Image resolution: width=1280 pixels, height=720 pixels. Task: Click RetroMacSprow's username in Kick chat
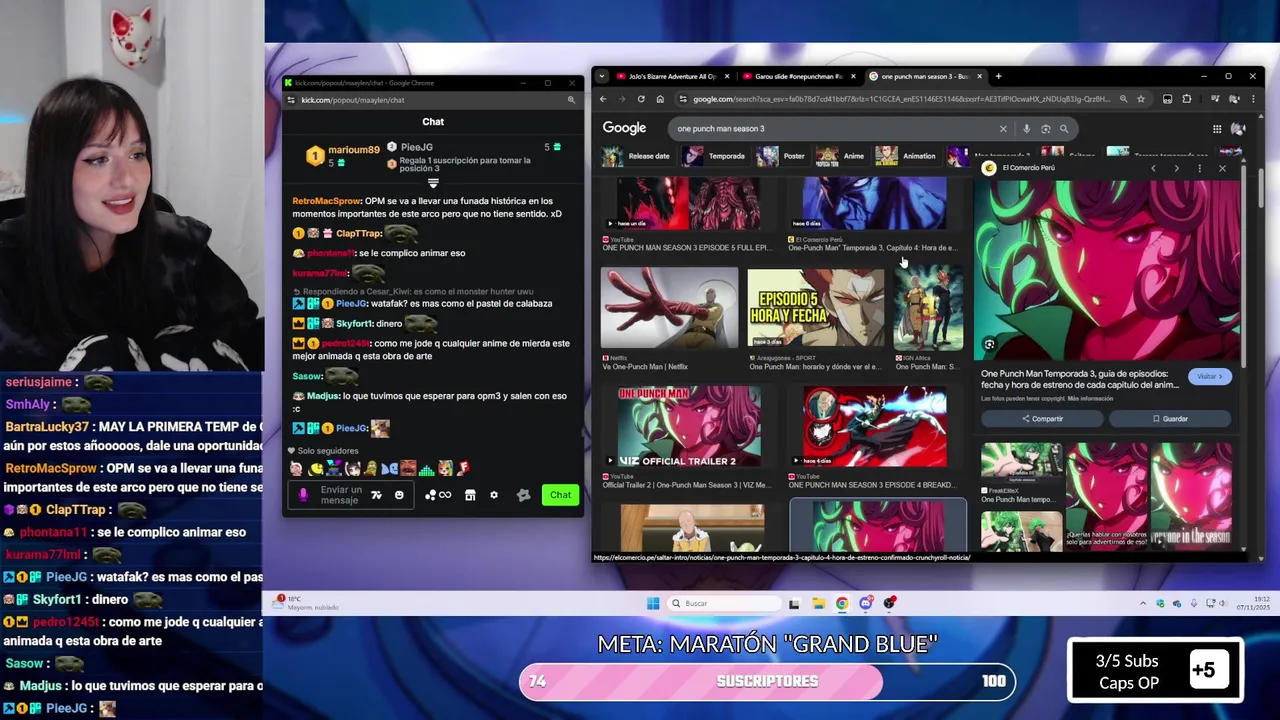click(x=327, y=201)
